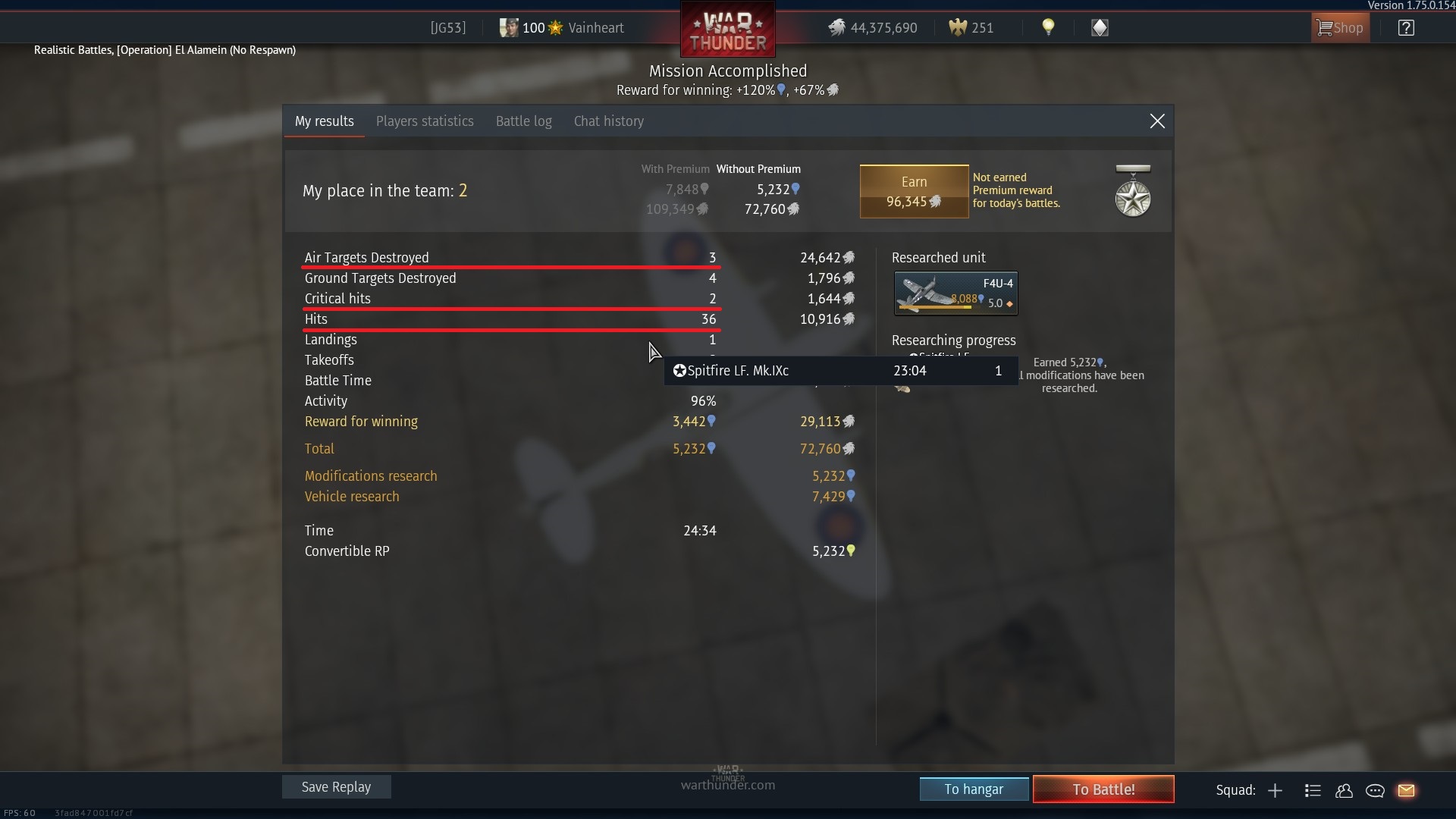This screenshot has width=1456, height=819.
Task: Add squad member with plus icon
Action: (x=1275, y=790)
